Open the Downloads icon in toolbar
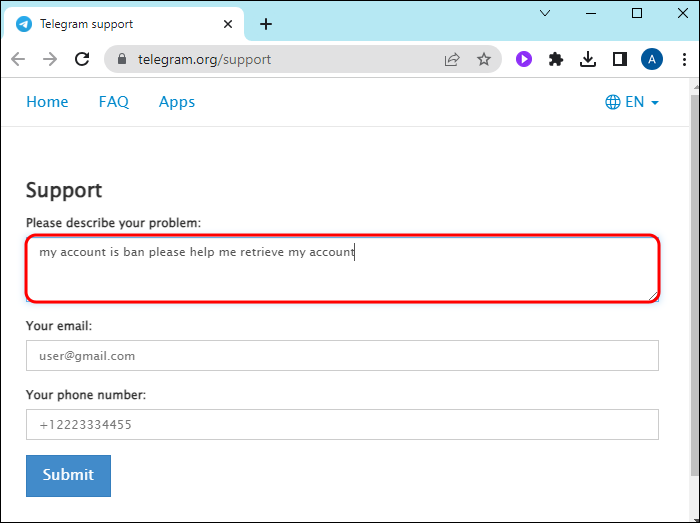 coord(588,59)
